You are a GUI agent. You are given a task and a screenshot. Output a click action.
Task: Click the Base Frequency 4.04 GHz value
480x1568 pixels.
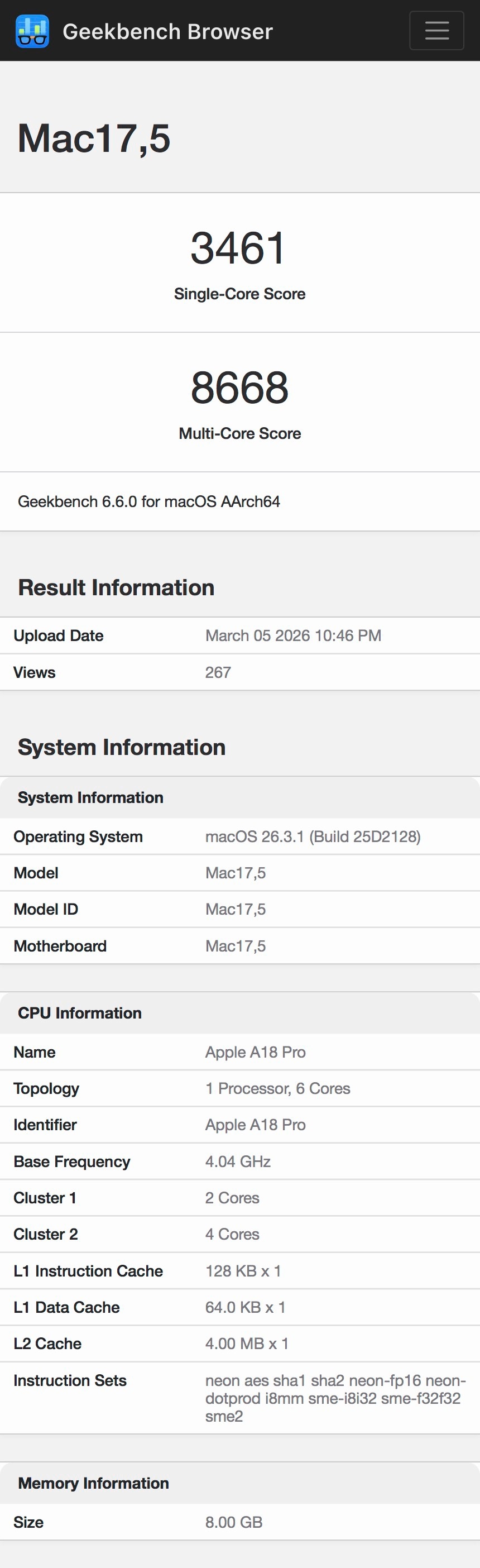(x=238, y=1161)
